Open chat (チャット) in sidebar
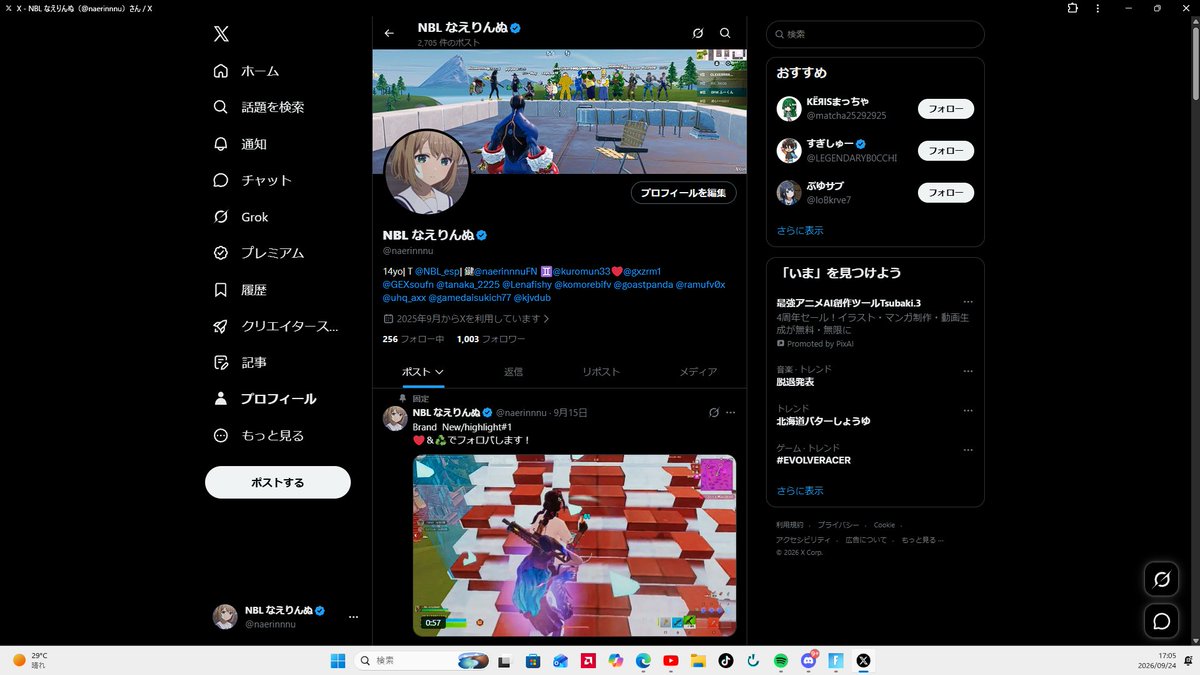 click(253, 180)
